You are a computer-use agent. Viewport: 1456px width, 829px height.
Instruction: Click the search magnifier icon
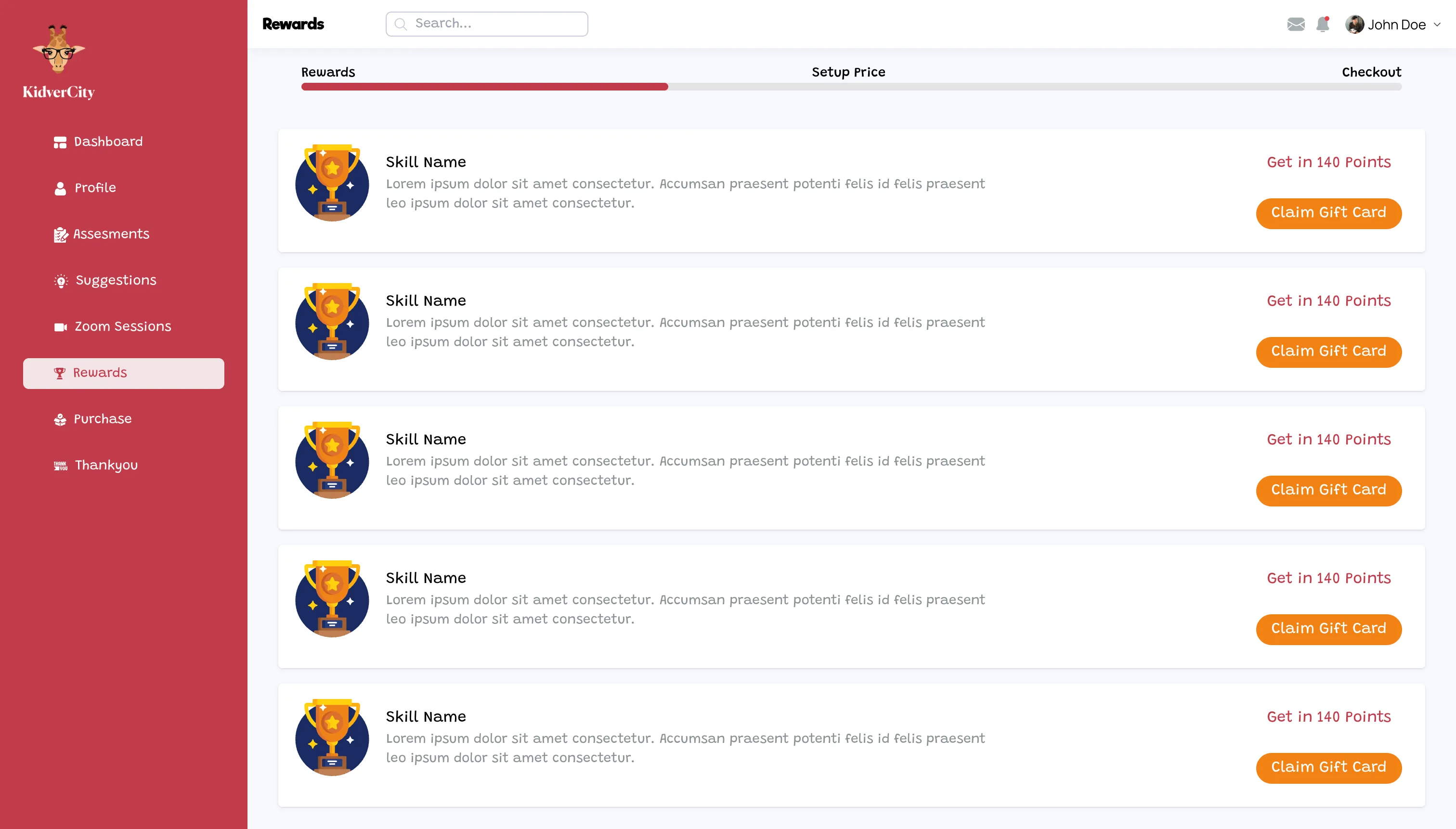pos(401,24)
